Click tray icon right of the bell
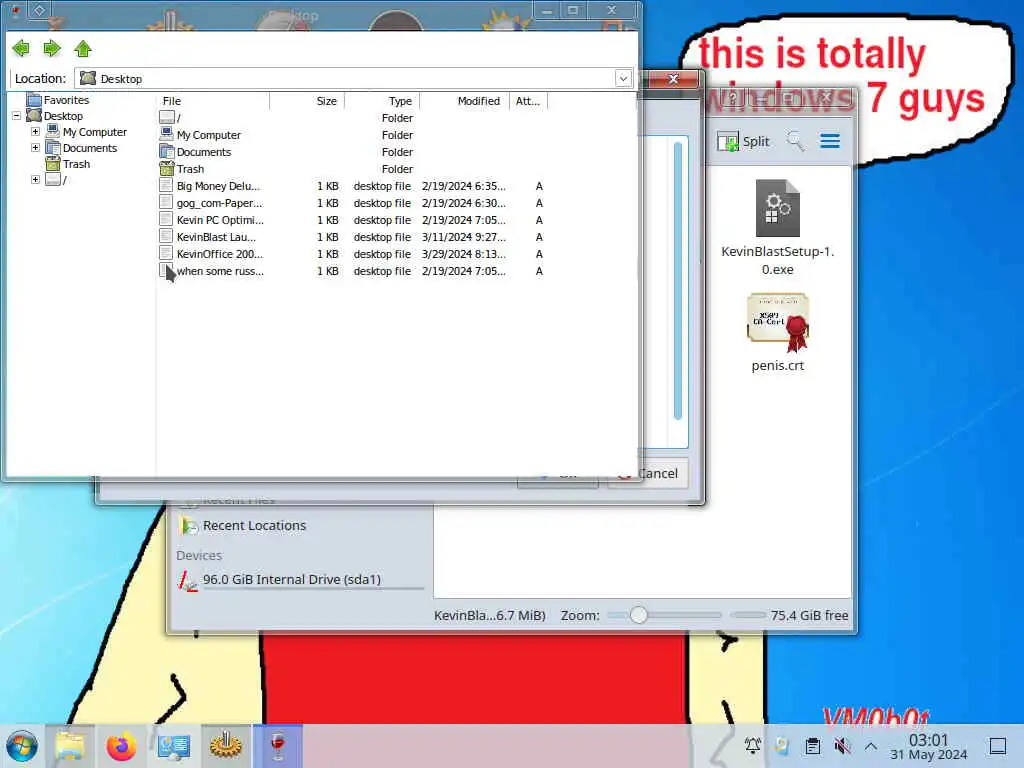Screen dimensions: 1024x768 [x=782, y=745]
